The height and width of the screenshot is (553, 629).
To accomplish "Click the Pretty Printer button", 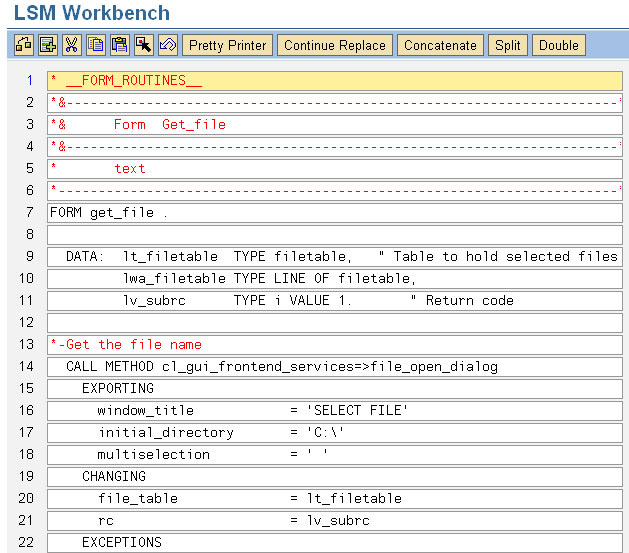I will click(227, 45).
